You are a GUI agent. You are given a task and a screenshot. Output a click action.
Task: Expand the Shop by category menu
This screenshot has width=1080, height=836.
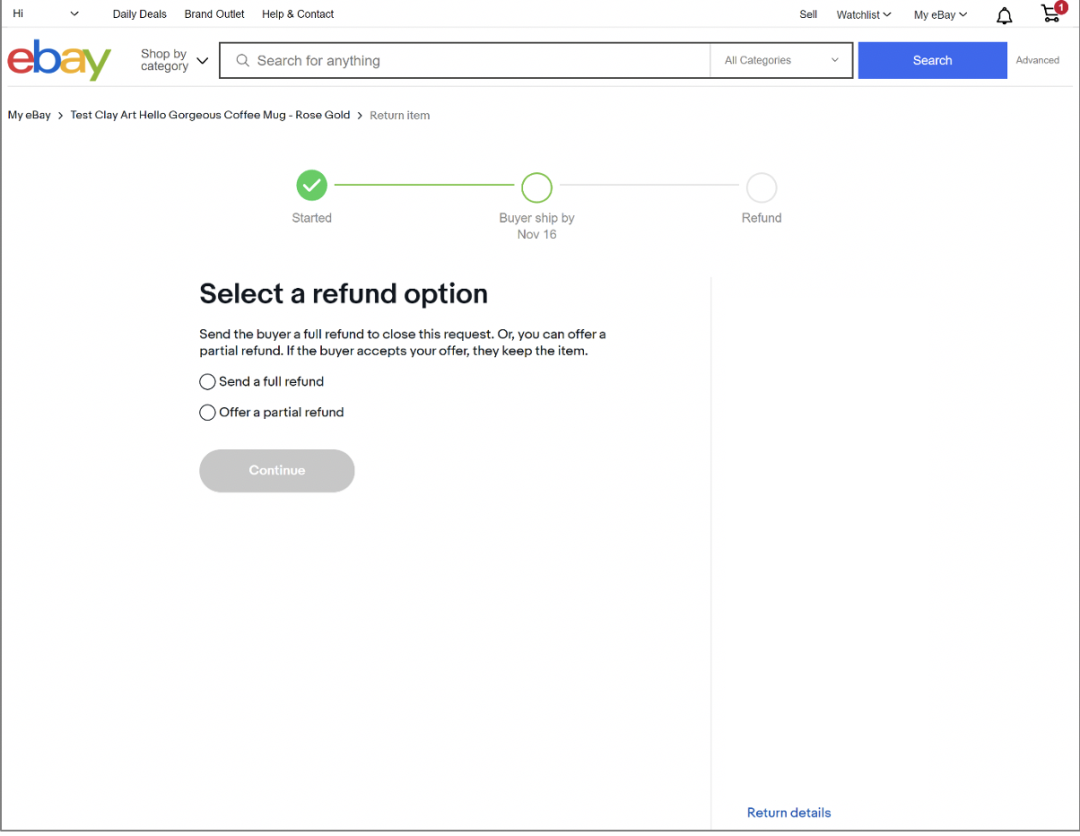[174, 61]
